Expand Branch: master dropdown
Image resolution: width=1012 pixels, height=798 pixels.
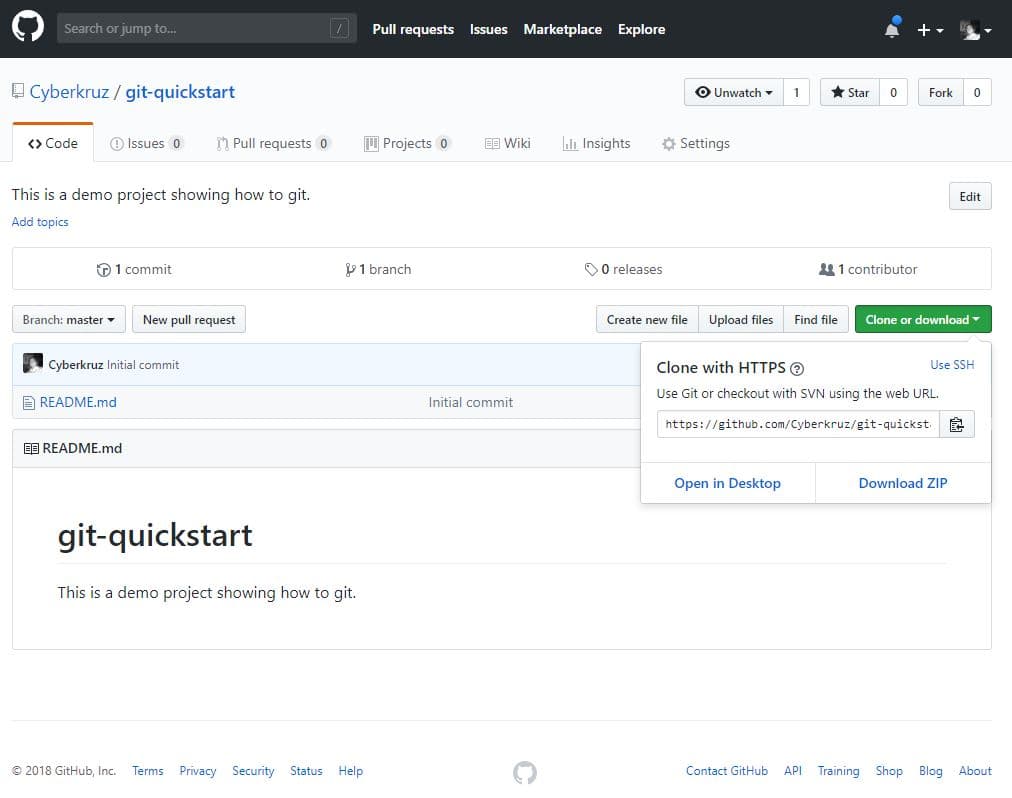[68, 320]
